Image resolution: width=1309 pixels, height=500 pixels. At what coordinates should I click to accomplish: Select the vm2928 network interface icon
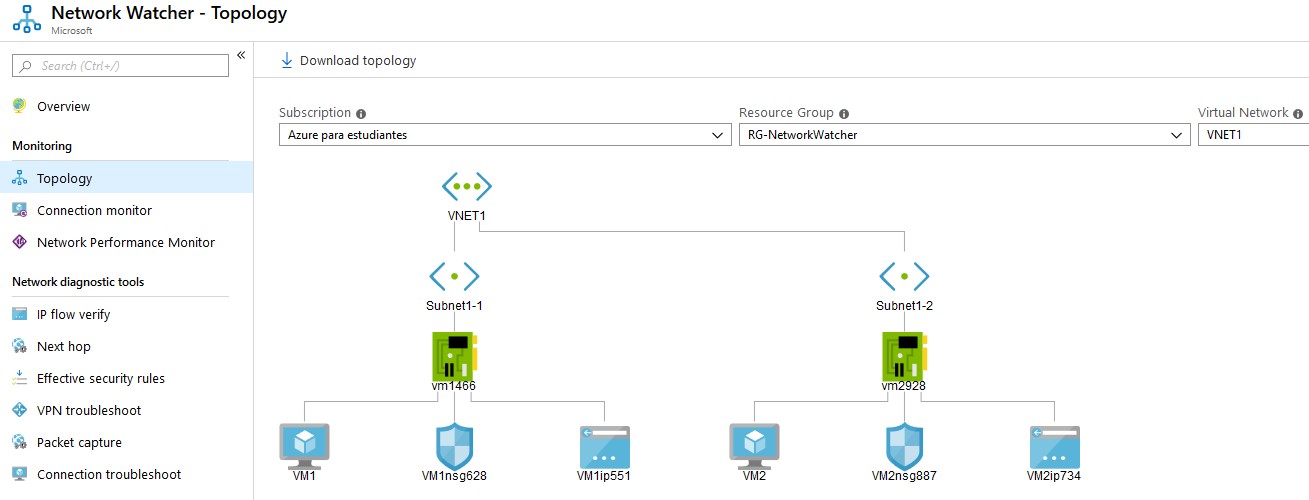click(x=905, y=355)
